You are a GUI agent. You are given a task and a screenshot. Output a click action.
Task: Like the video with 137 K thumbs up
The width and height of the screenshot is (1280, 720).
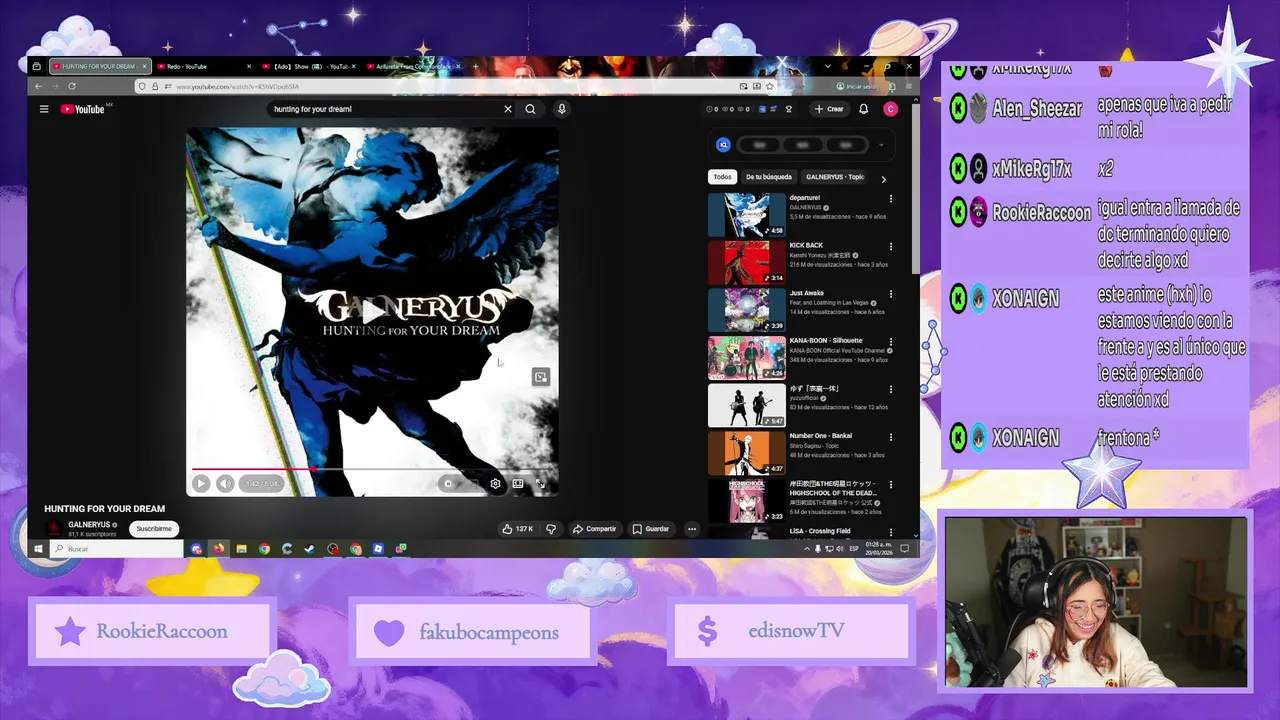click(x=518, y=529)
